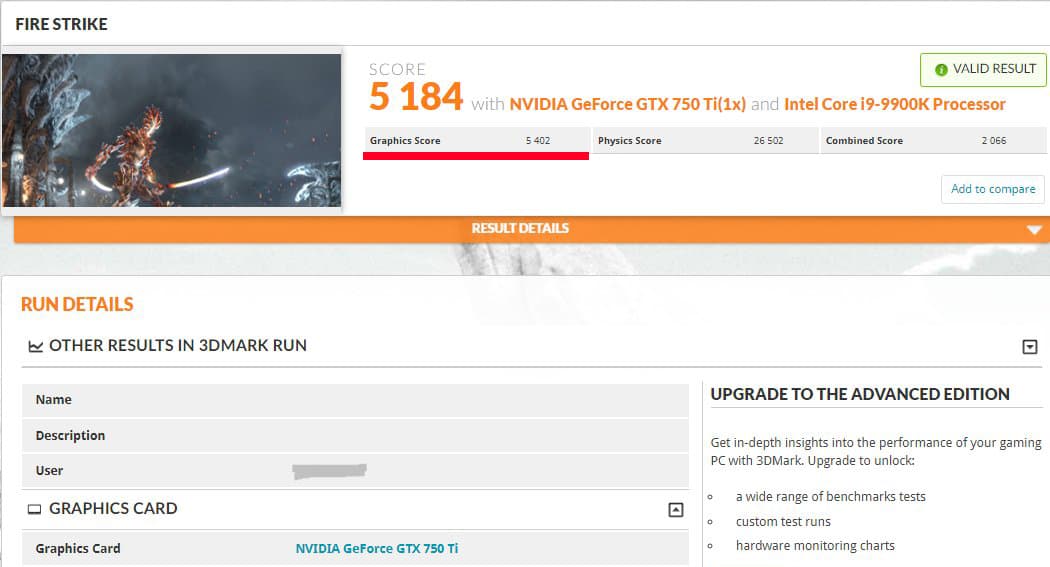
Task: Click Upgrade to the Advanced Edition heading
Action: click(x=860, y=394)
